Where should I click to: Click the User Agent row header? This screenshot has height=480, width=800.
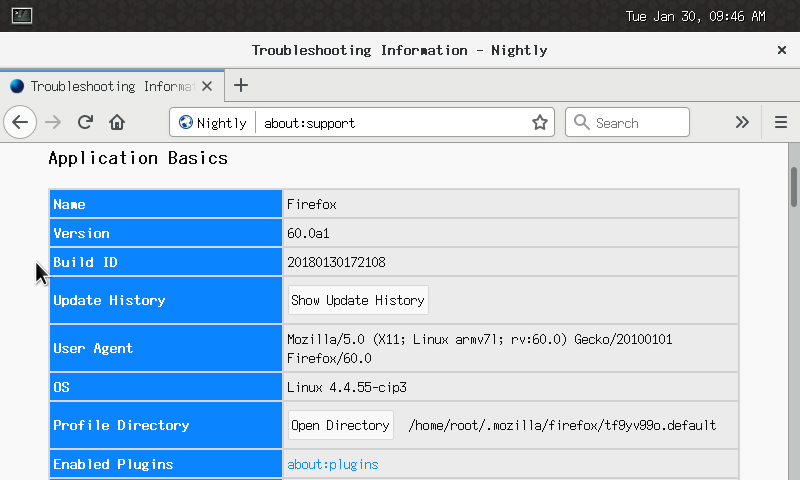(166, 348)
